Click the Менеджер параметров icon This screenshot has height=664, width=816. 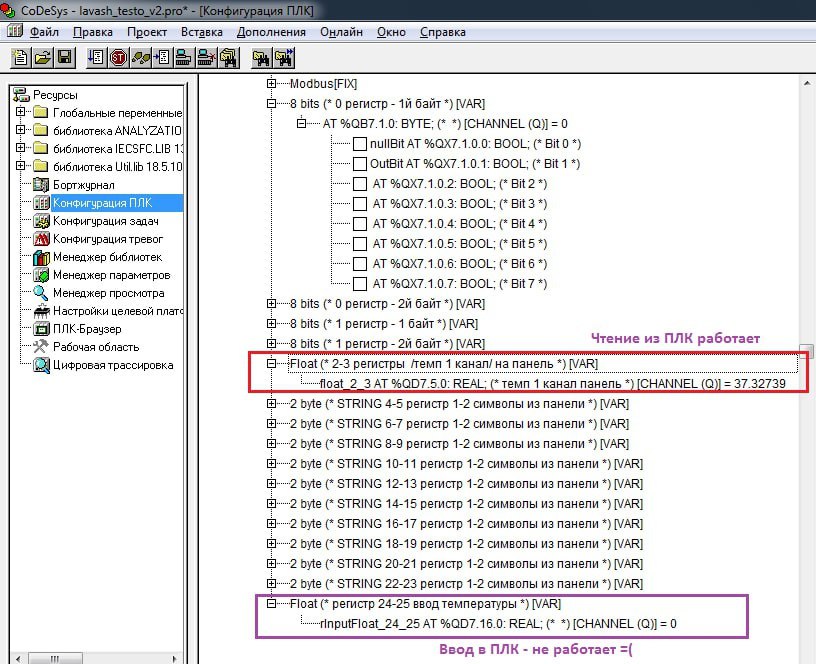point(41,275)
